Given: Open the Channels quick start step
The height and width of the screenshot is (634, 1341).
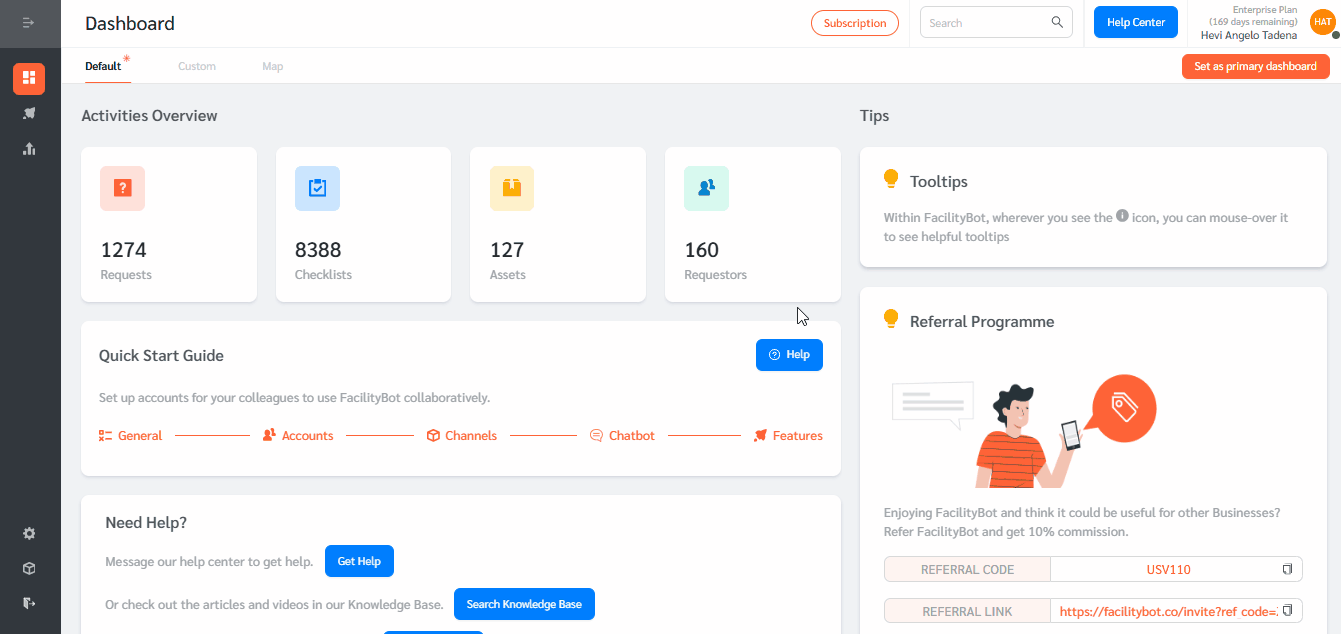Looking at the screenshot, I should click(x=462, y=436).
